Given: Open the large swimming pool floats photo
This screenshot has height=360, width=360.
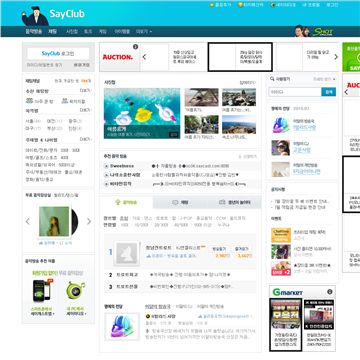Looking at the screenshot, I should [x=142, y=113].
